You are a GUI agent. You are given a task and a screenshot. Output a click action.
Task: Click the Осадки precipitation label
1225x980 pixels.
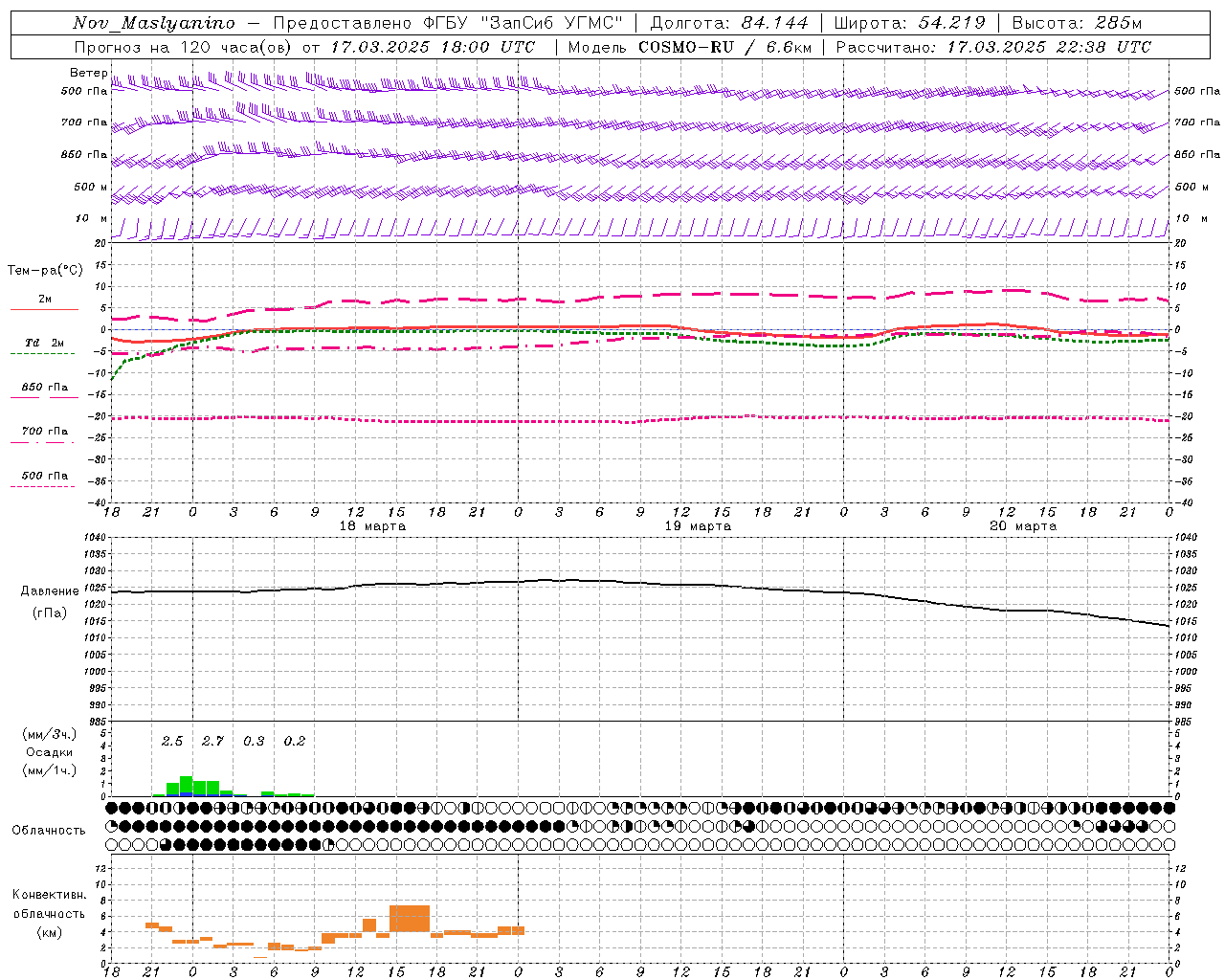click(49, 752)
